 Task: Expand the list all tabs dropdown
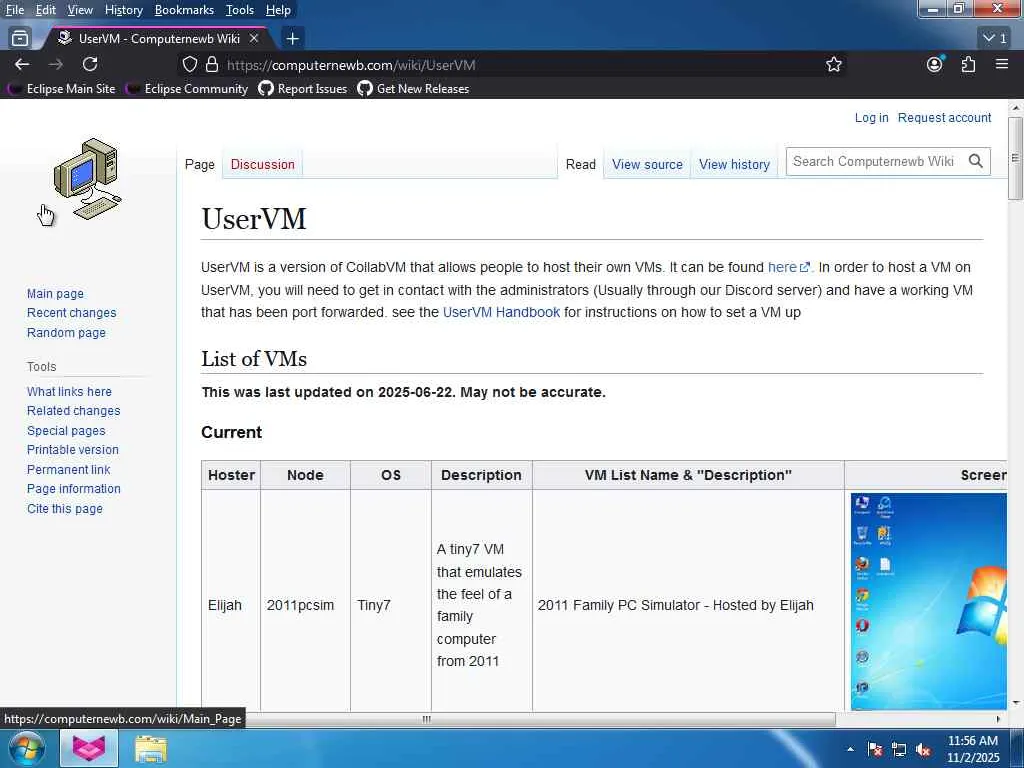pos(995,39)
